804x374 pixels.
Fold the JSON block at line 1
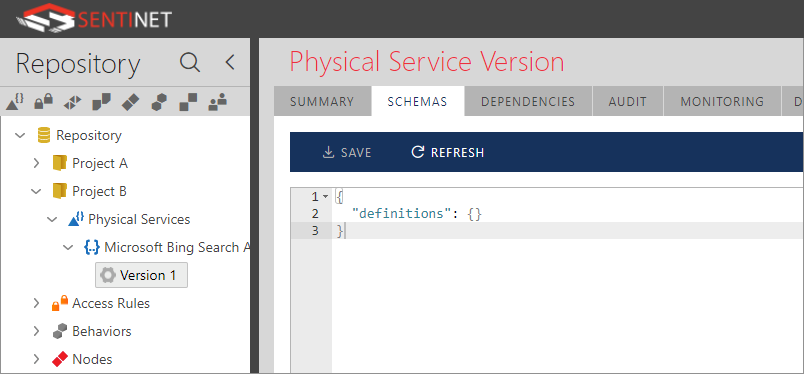326,197
